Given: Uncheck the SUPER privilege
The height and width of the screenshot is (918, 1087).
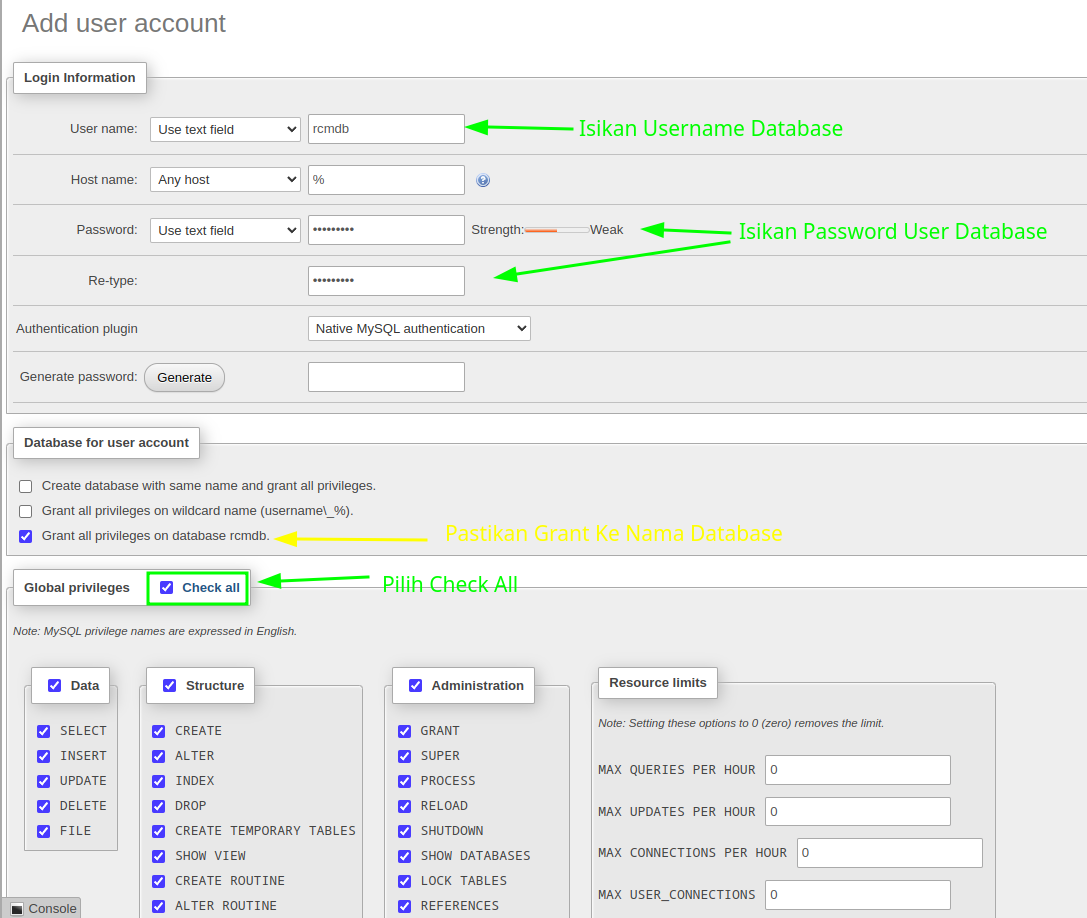Looking at the screenshot, I should [x=405, y=756].
